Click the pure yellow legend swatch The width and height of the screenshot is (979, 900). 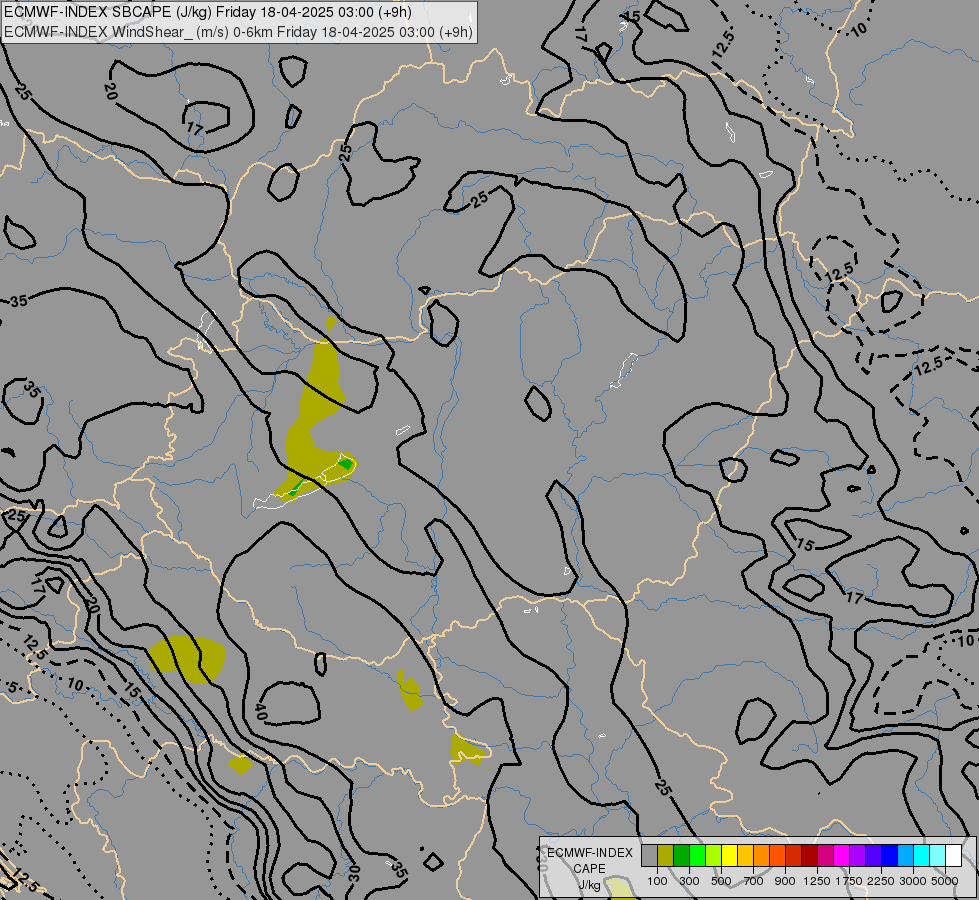coord(730,856)
